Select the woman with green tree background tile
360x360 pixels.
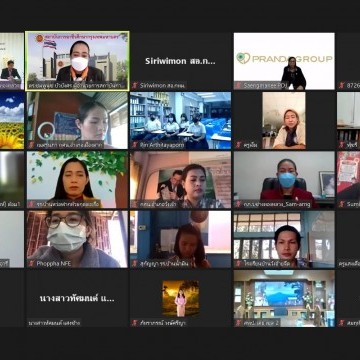pyautogui.click(x=77, y=180)
